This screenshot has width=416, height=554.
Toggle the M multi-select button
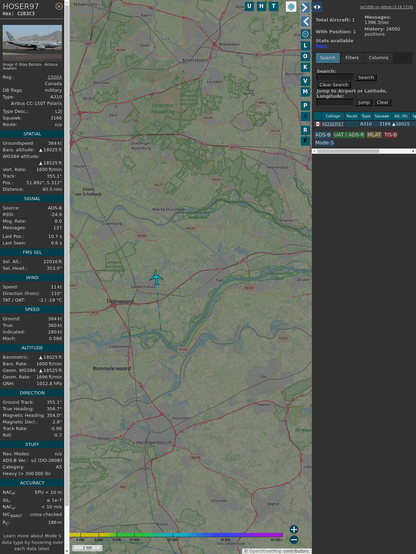pyautogui.click(x=305, y=92)
